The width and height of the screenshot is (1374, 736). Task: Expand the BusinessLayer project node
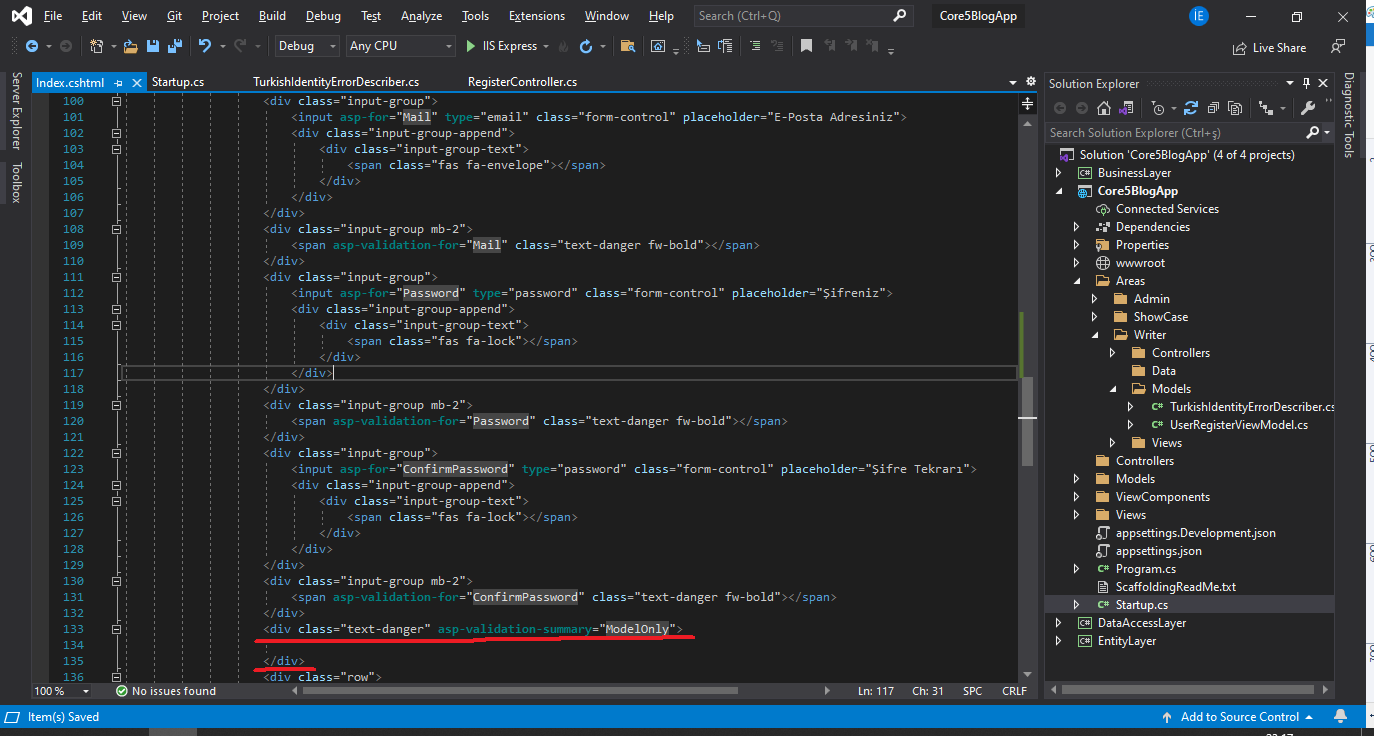[x=1060, y=173]
